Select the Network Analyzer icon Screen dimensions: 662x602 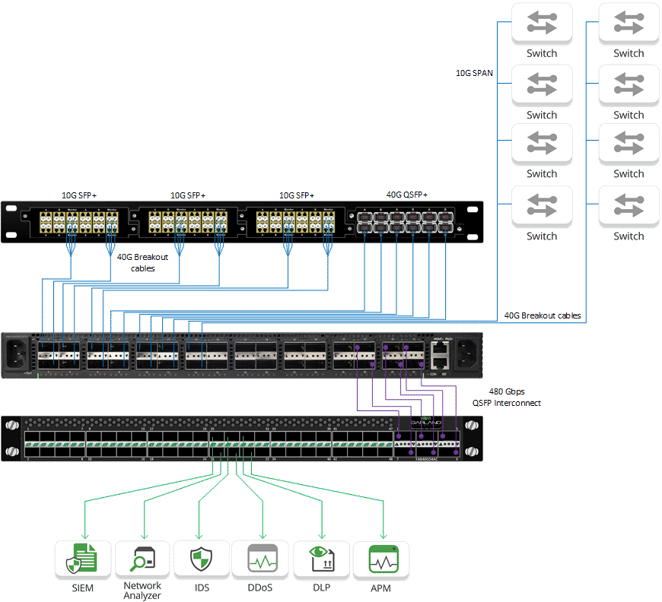pos(143,559)
